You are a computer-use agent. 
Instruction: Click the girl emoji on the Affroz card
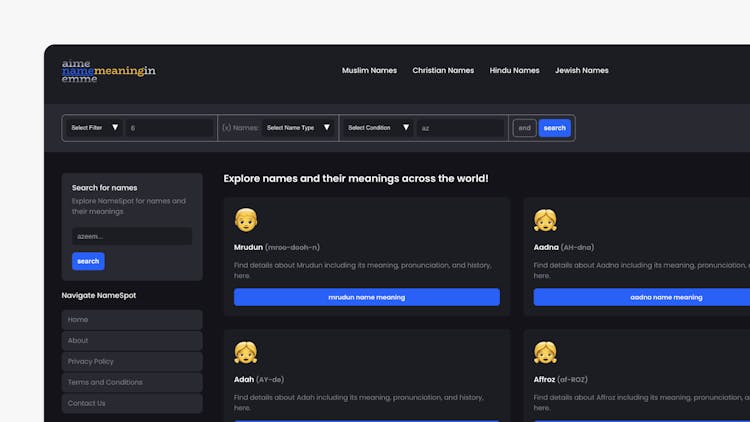pos(545,352)
